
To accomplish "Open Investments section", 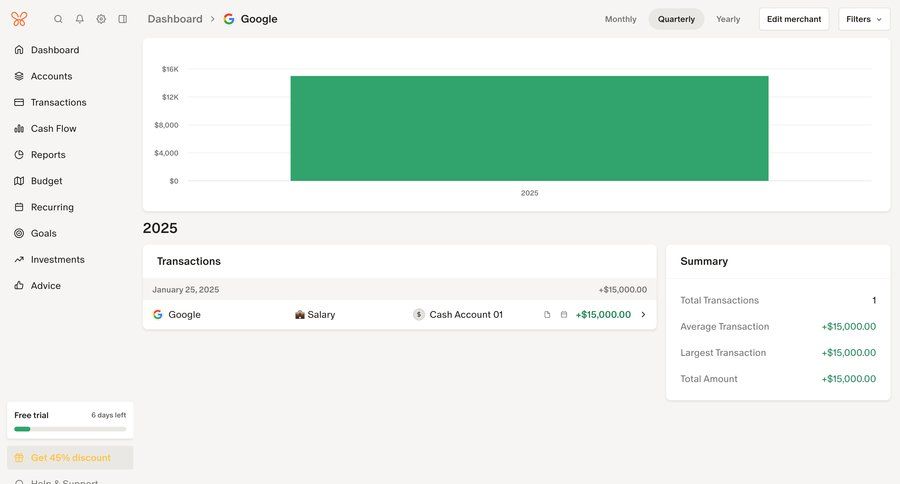I will click(57, 260).
